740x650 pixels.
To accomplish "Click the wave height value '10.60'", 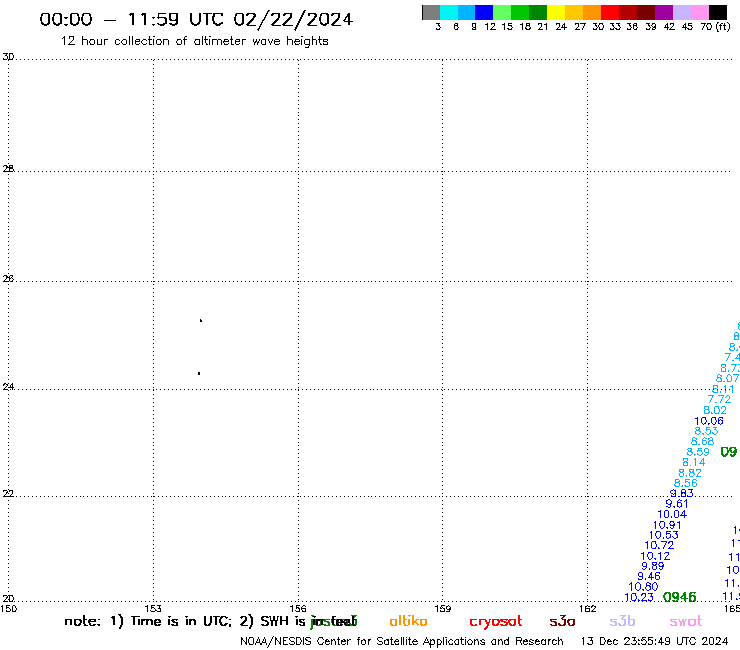I will [643, 587].
